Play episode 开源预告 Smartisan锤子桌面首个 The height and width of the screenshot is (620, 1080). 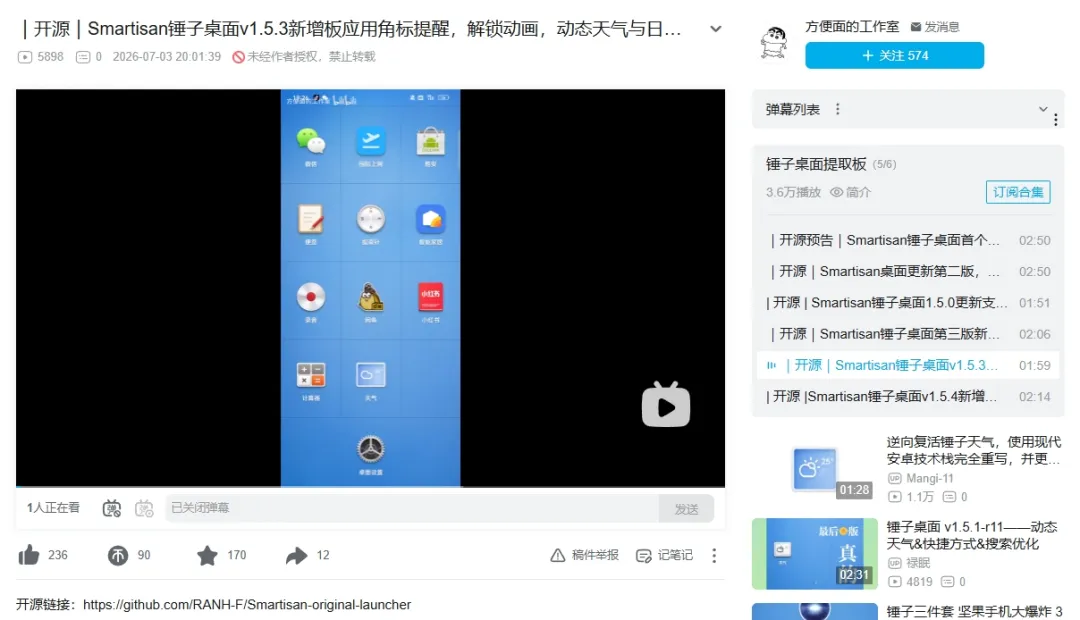coord(908,240)
